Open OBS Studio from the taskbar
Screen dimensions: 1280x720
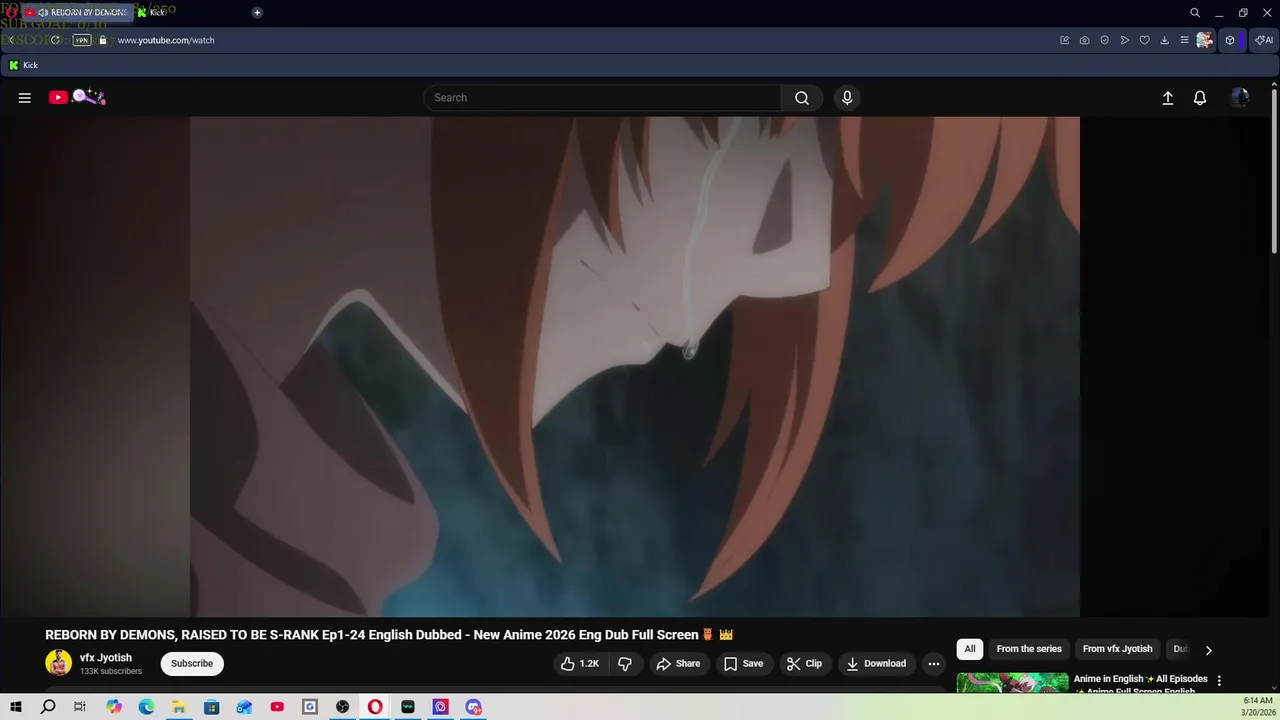(343, 707)
